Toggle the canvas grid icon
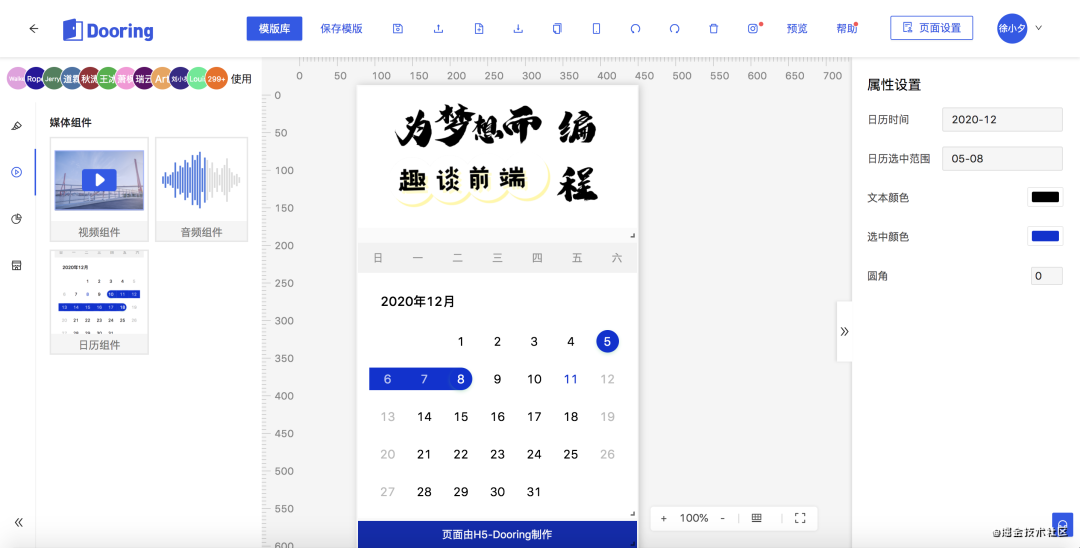 (x=756, y=518)
